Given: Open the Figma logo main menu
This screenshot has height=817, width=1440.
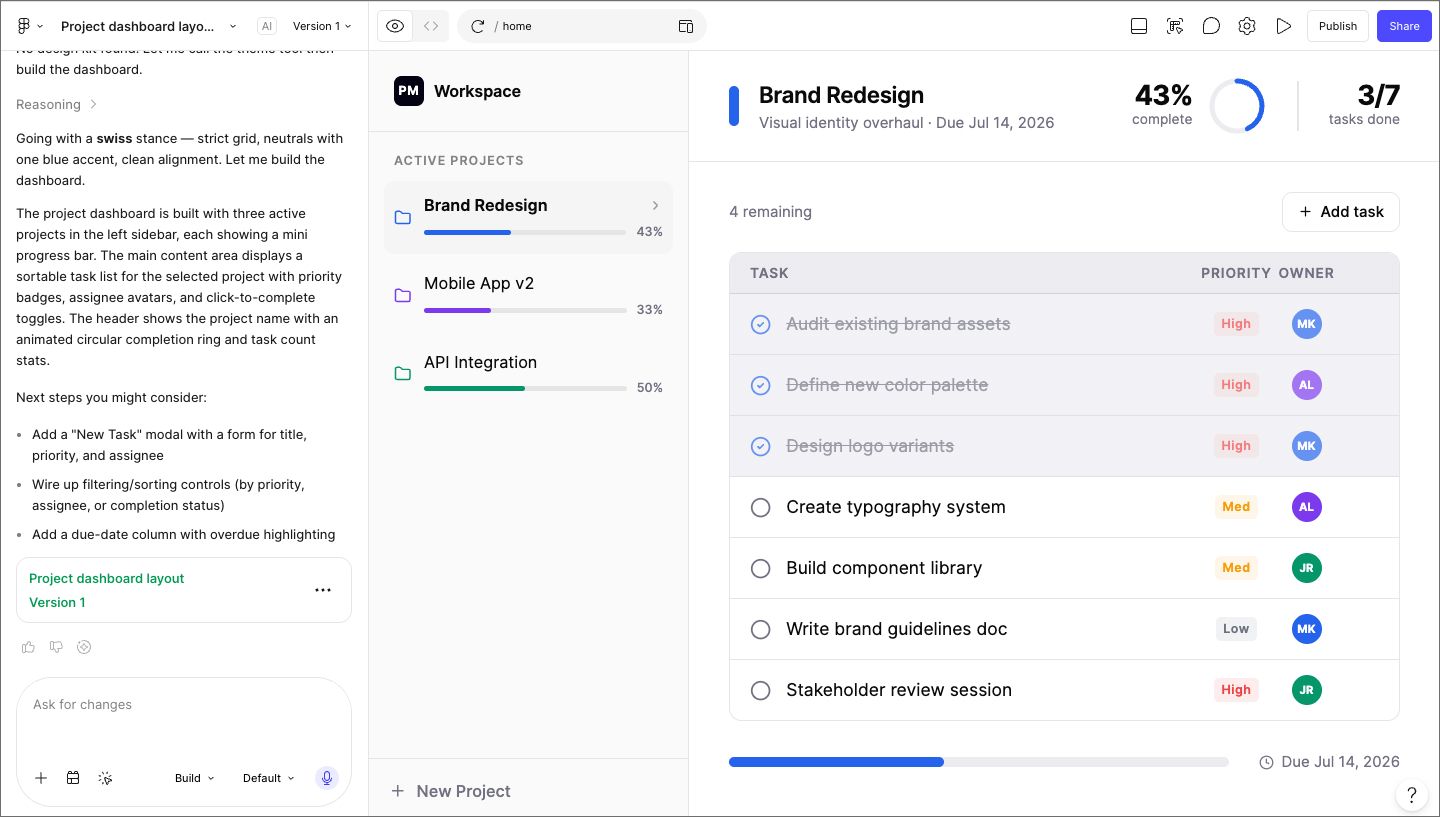Looking at the screenshot, I should click(x=30, y=26).
